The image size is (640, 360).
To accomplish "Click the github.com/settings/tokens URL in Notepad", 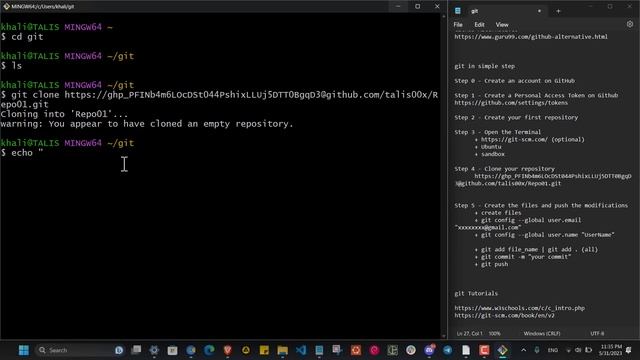I will tap(511, 103).
